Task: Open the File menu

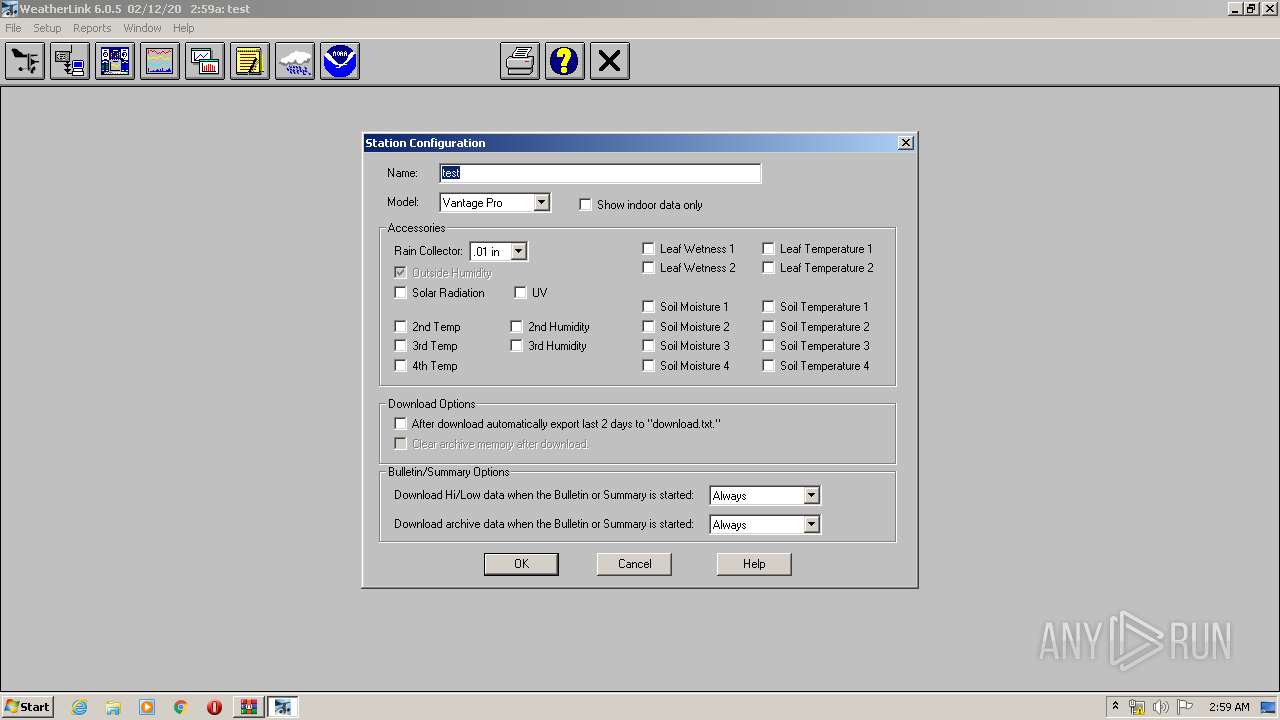Action: pos(13,28)
